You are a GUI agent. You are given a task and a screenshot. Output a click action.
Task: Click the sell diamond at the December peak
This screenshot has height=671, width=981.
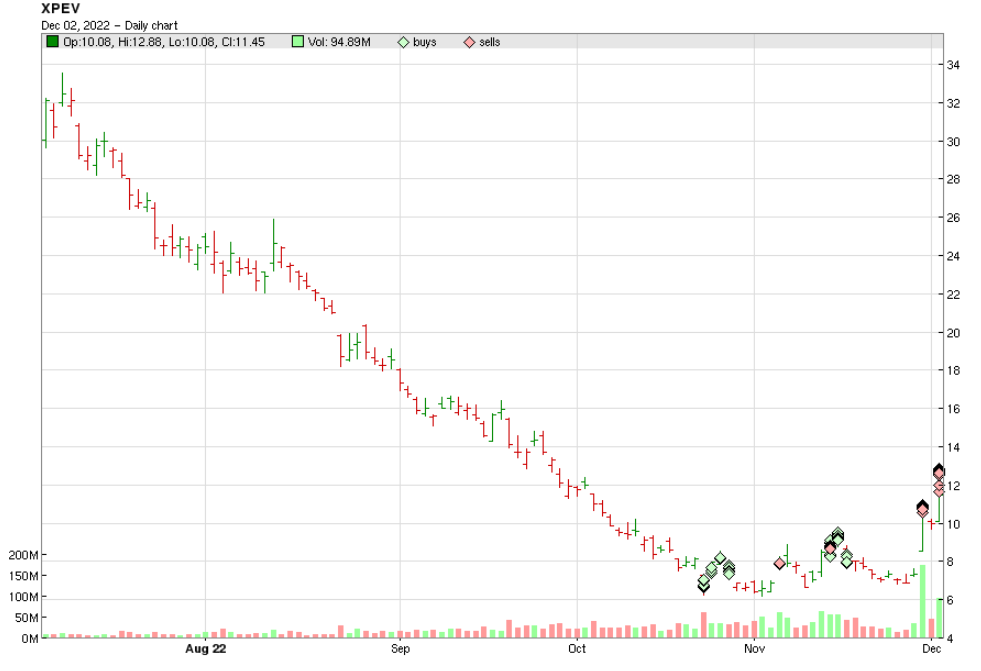click(x=938, y=470)
